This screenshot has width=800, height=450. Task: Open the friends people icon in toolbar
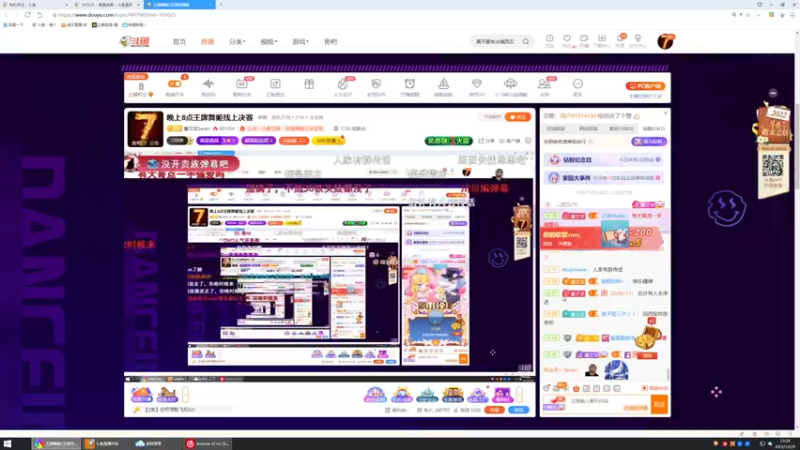(544, 84)
